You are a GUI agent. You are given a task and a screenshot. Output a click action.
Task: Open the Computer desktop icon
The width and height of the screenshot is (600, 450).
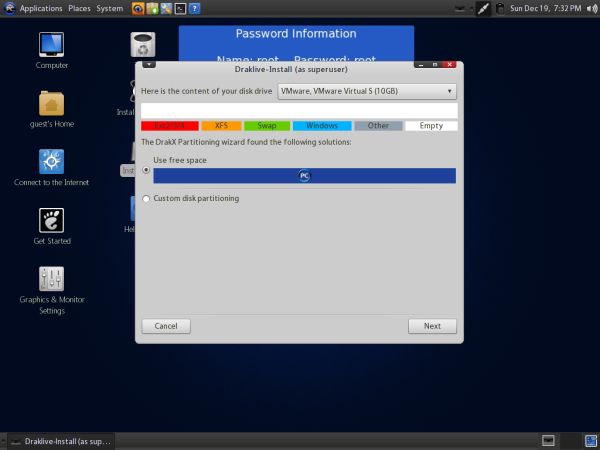[x=52, y=50]
